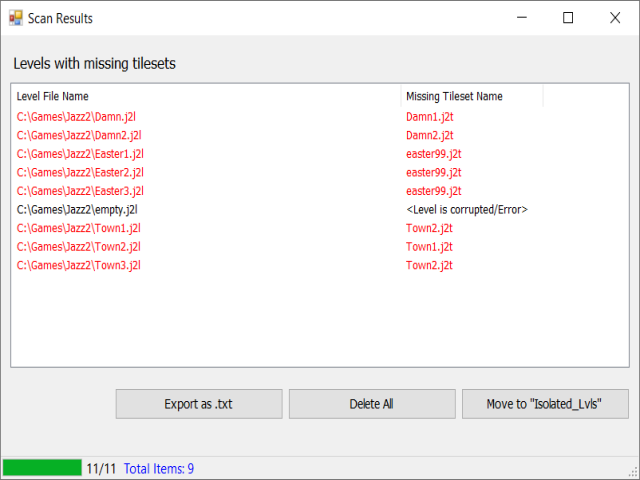Click the "Levels with missing tilesets" heading
The height and width of the screenshot is (480, 640).
coord(94,64)
